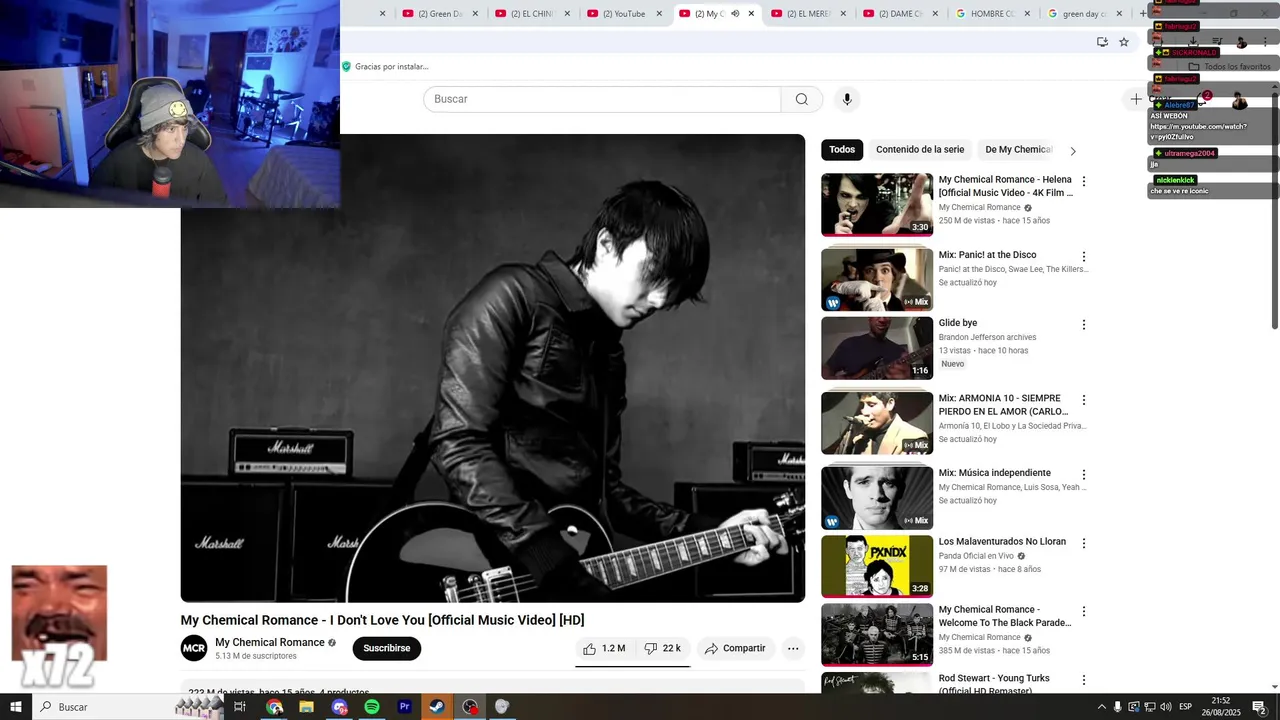Click into the YouTube Buscar search field
Viewport: 1280px width, 720px height.
(602, 99)
